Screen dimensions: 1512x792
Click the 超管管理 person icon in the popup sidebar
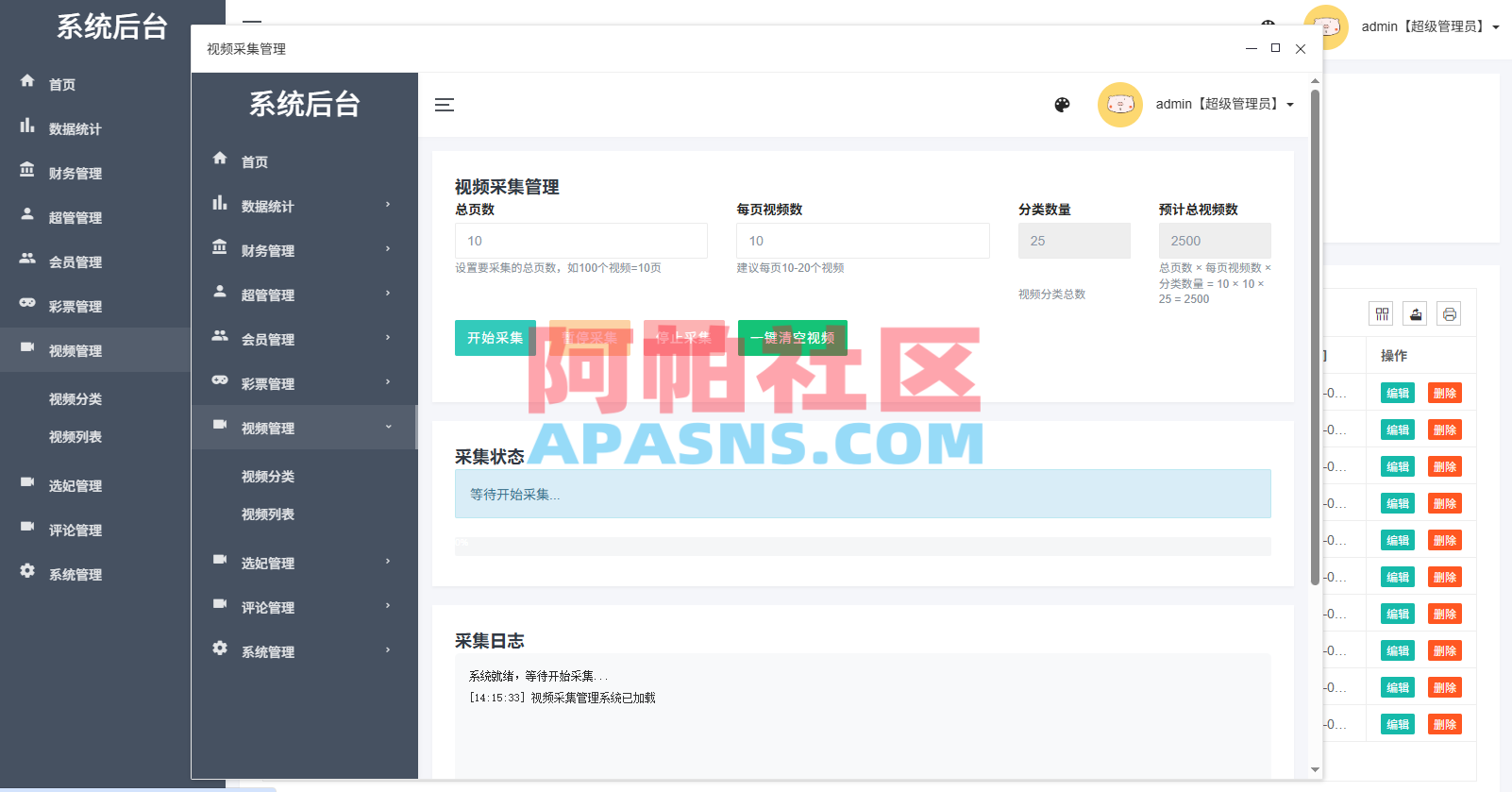pyautogui.click(x=220, y=291)
